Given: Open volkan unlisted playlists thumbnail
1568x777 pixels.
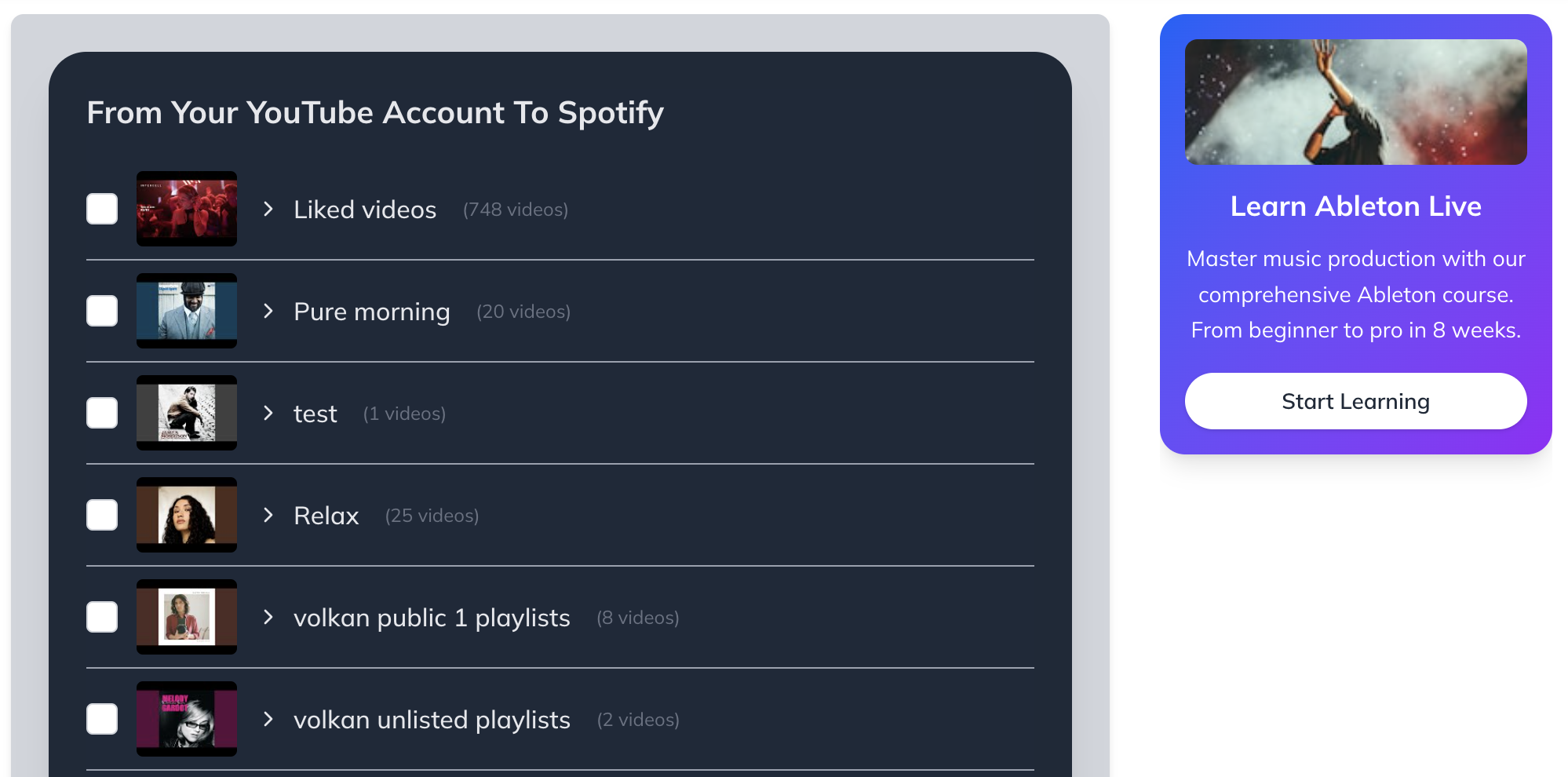Looking at the screenshot, I should pos(187,719).
